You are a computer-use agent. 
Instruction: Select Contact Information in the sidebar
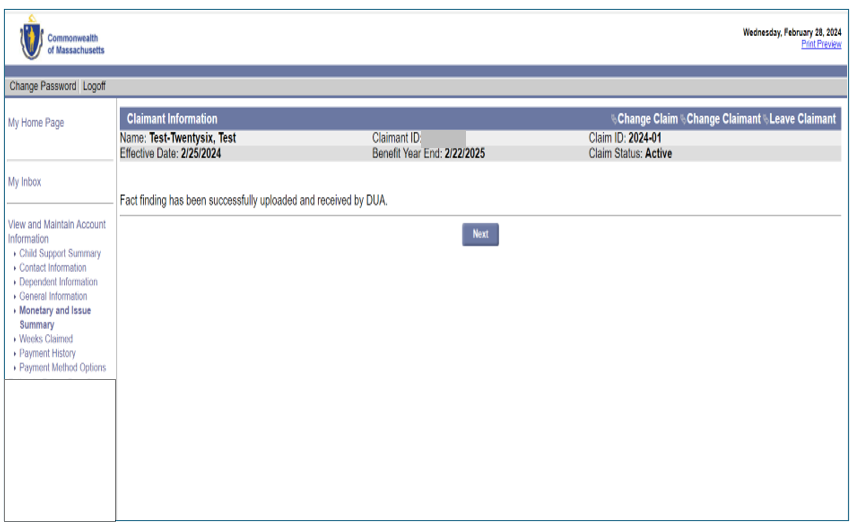(53, 268)
